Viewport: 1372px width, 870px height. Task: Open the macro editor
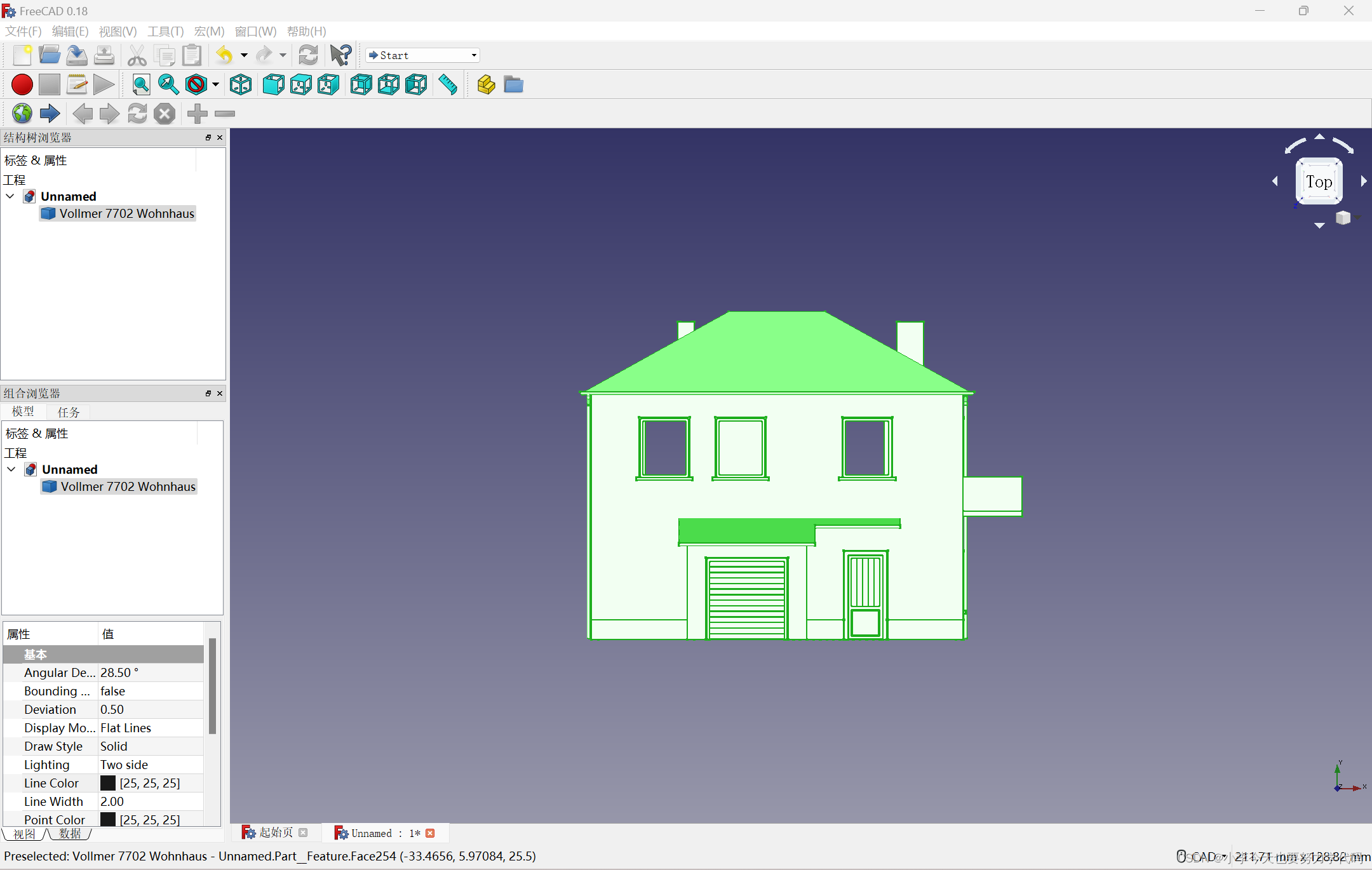click(x=77, y=84)
